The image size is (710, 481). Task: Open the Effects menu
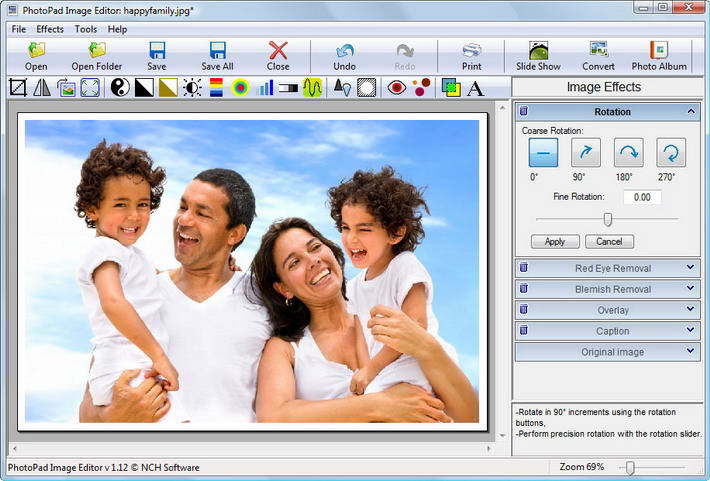click(50, 29)
